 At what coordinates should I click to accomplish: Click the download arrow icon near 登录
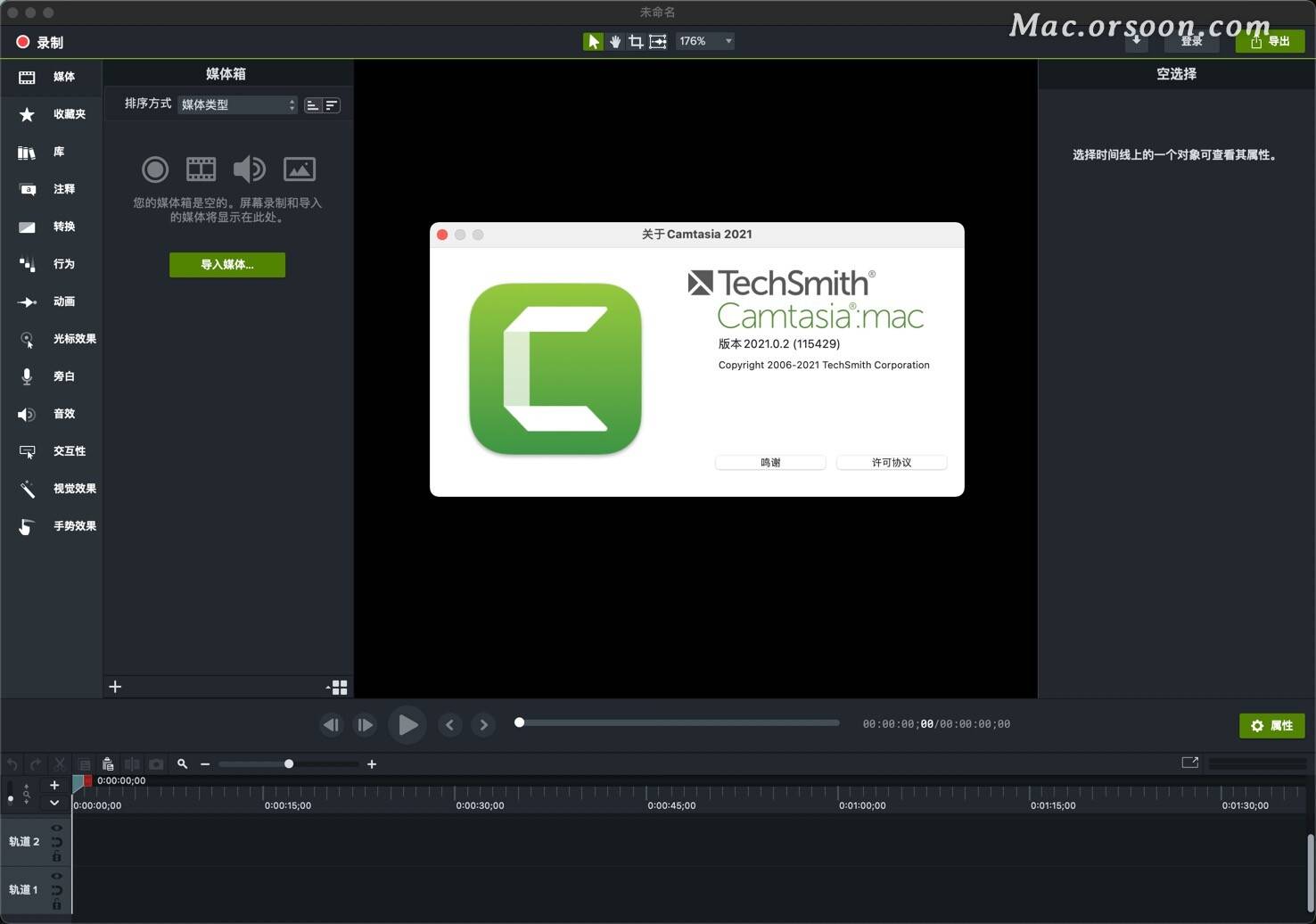coord(1136,40)
